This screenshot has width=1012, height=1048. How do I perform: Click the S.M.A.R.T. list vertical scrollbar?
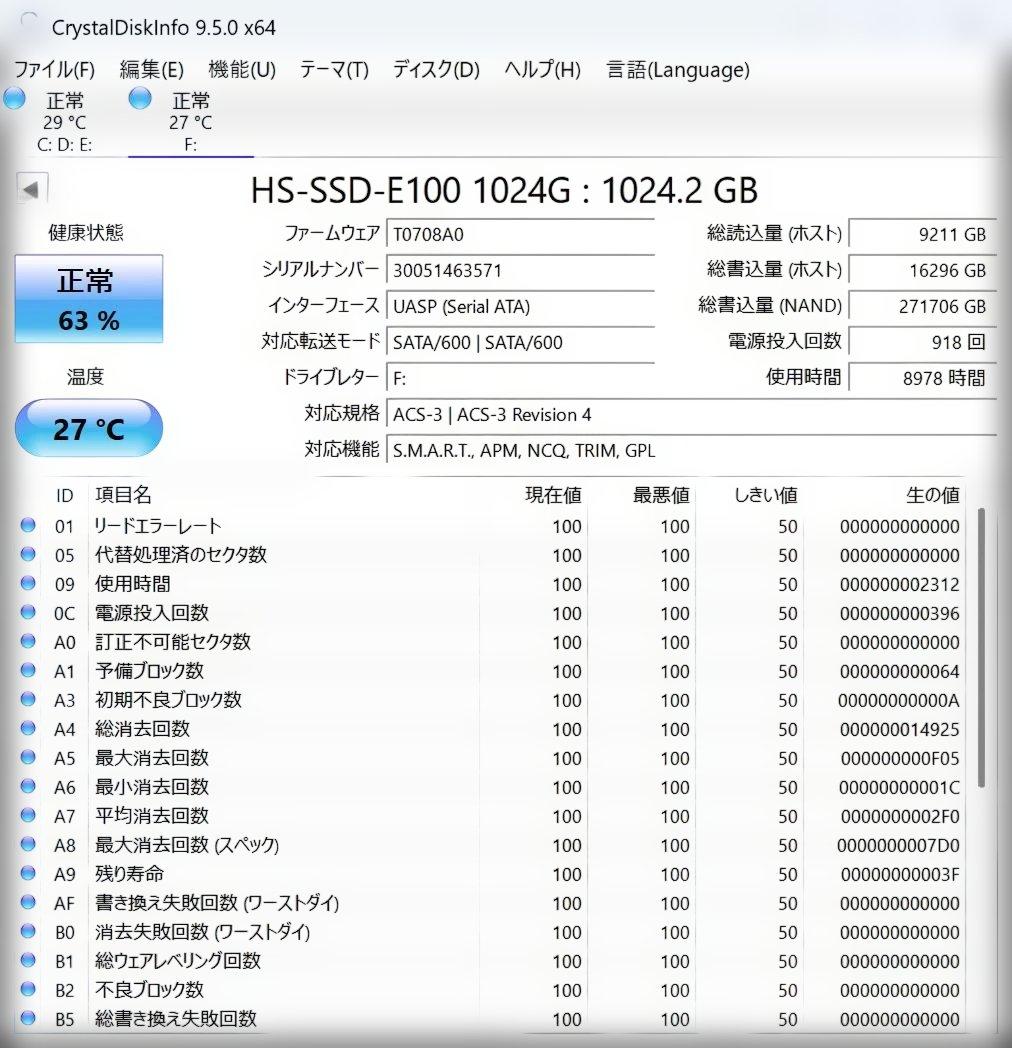(981, 648)
